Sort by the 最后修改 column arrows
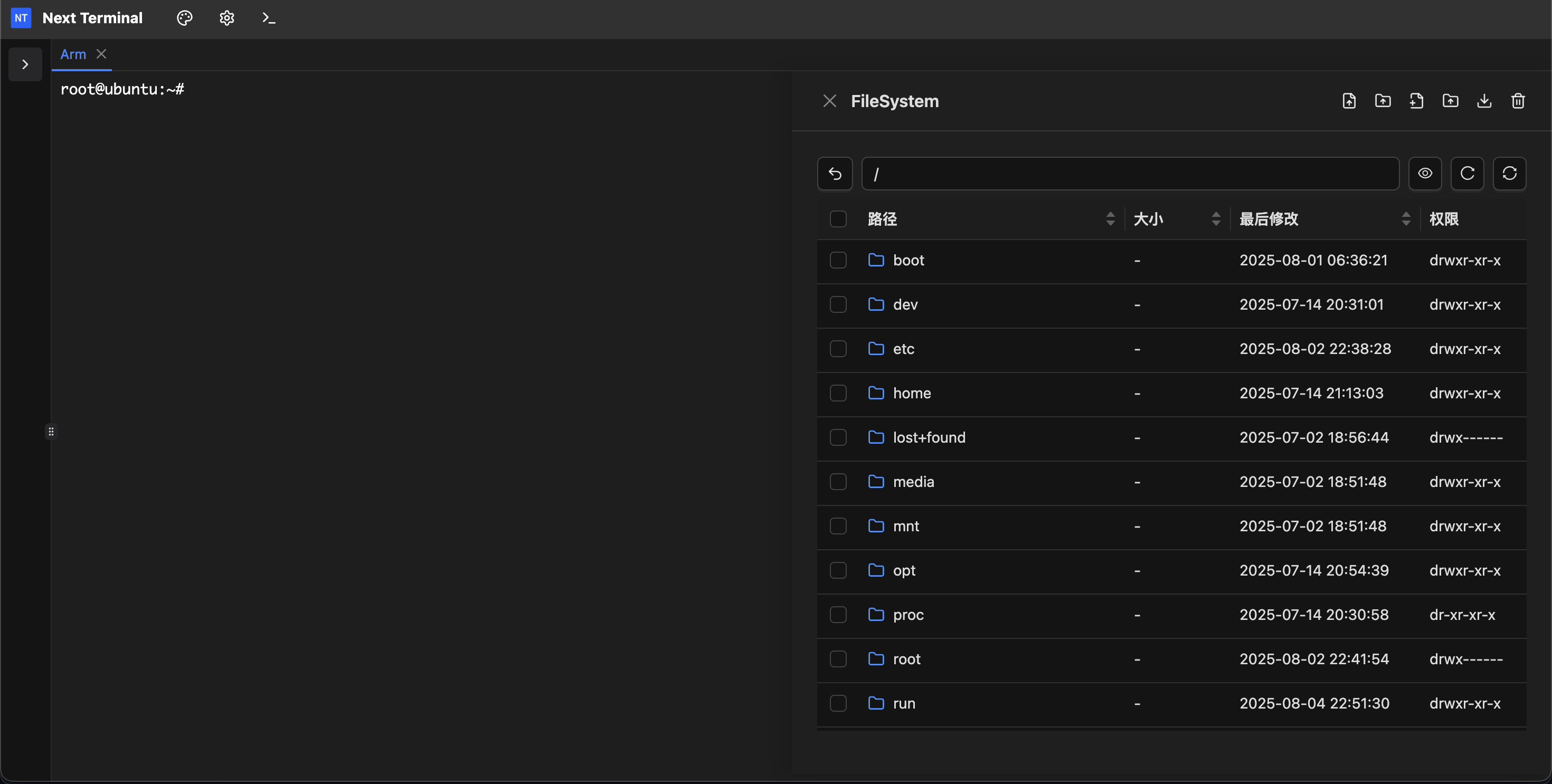 [x=1406, y=218]
